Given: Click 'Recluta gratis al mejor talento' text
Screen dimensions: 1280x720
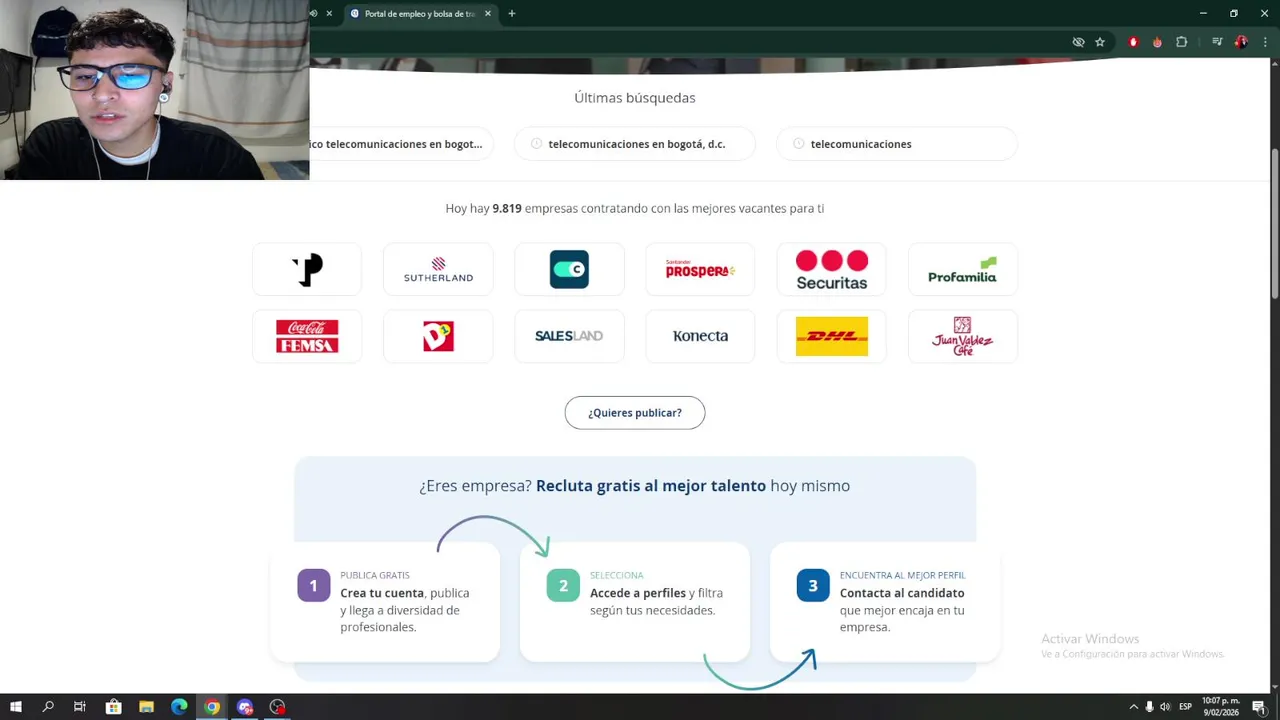Looking at the screenshot, I should click(x=651, y=486).
